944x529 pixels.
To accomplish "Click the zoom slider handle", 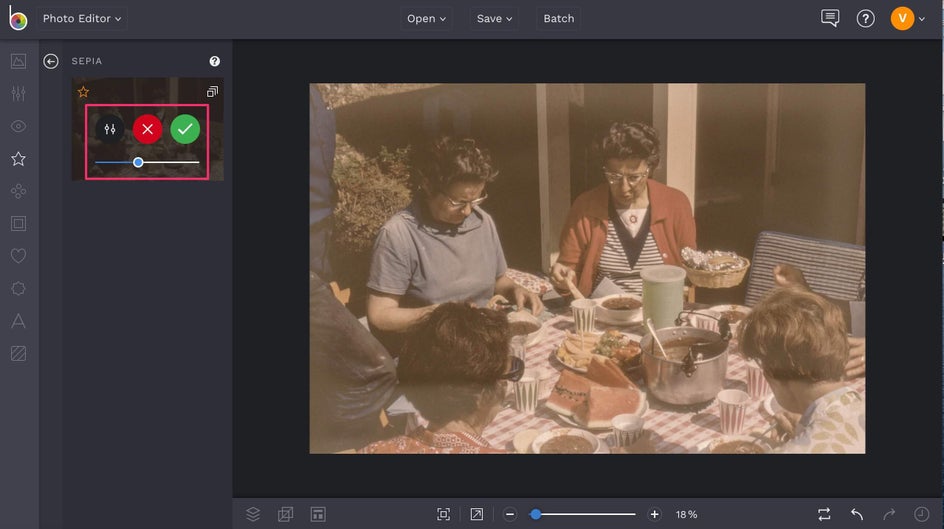I will pyautogui.click(x=535, y=515).
